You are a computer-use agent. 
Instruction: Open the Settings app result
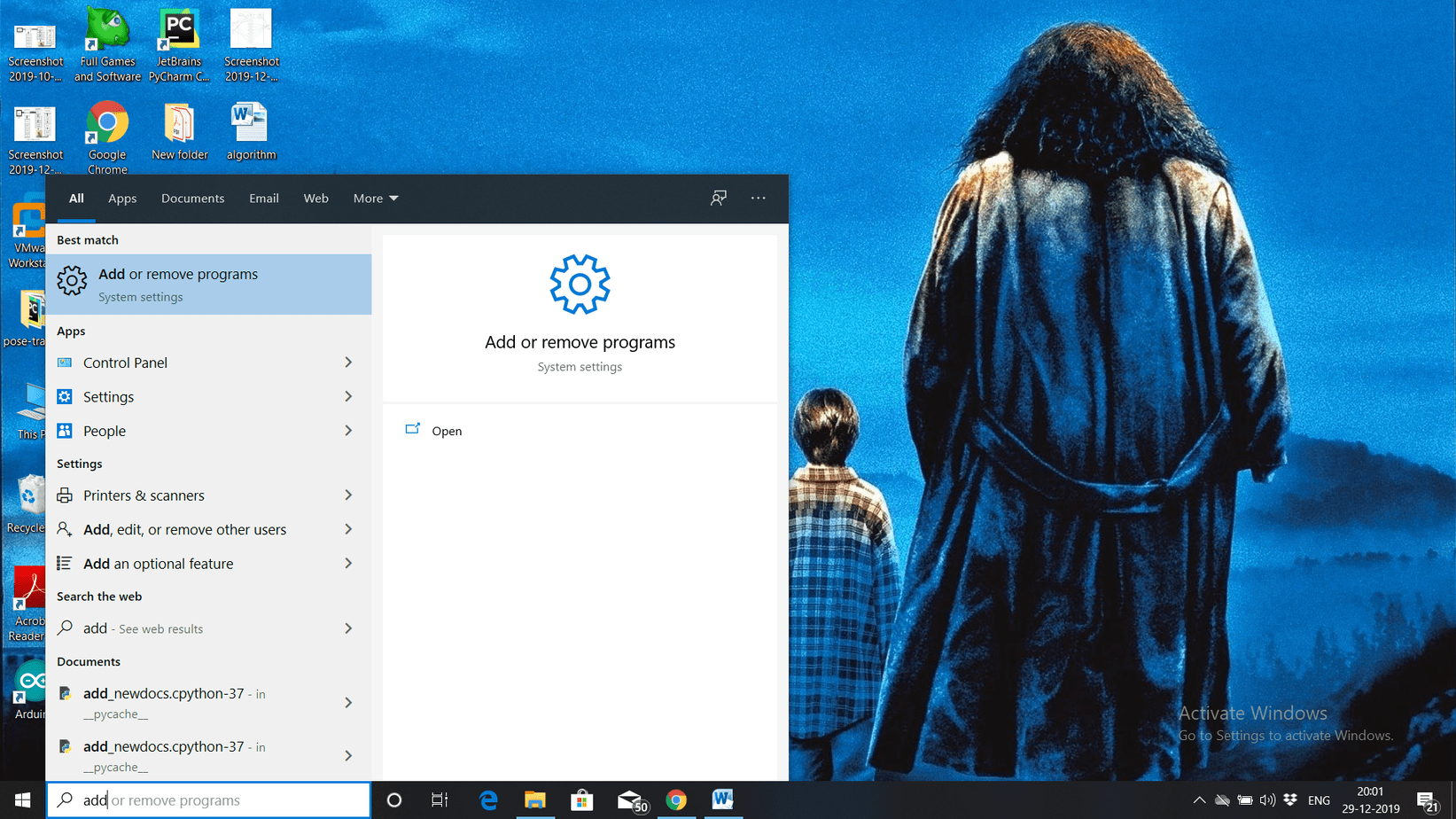[x=191, y=397]
